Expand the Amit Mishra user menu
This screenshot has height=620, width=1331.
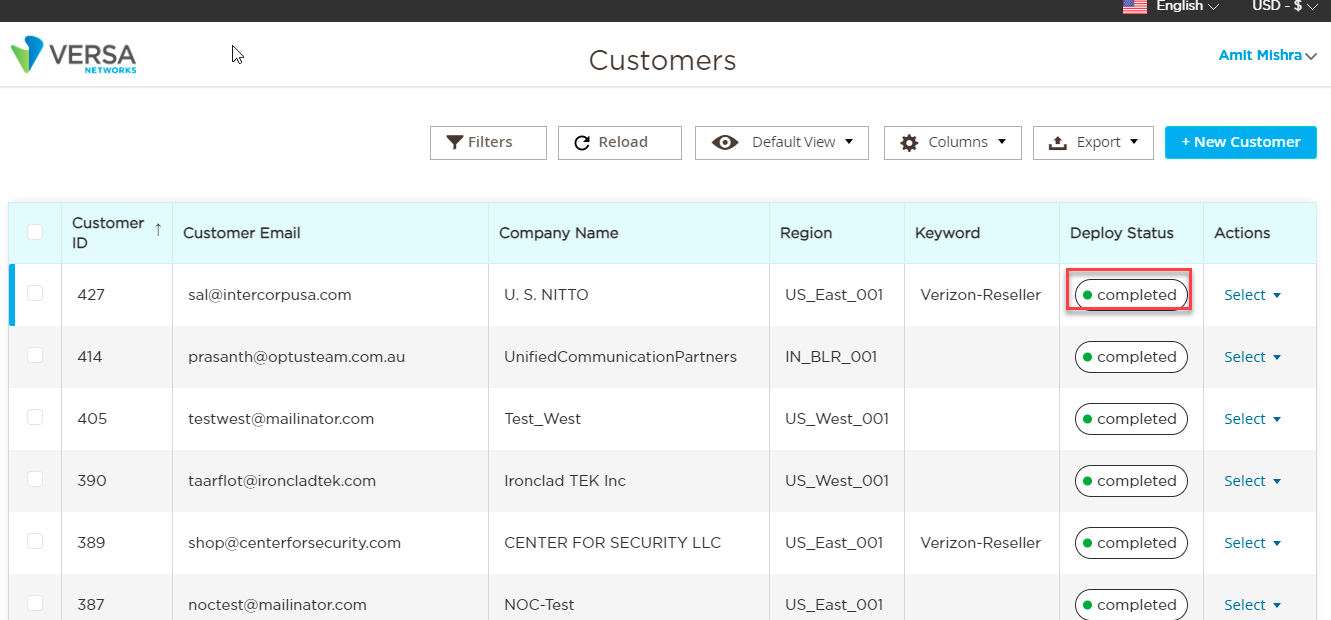pos(1267,56)
